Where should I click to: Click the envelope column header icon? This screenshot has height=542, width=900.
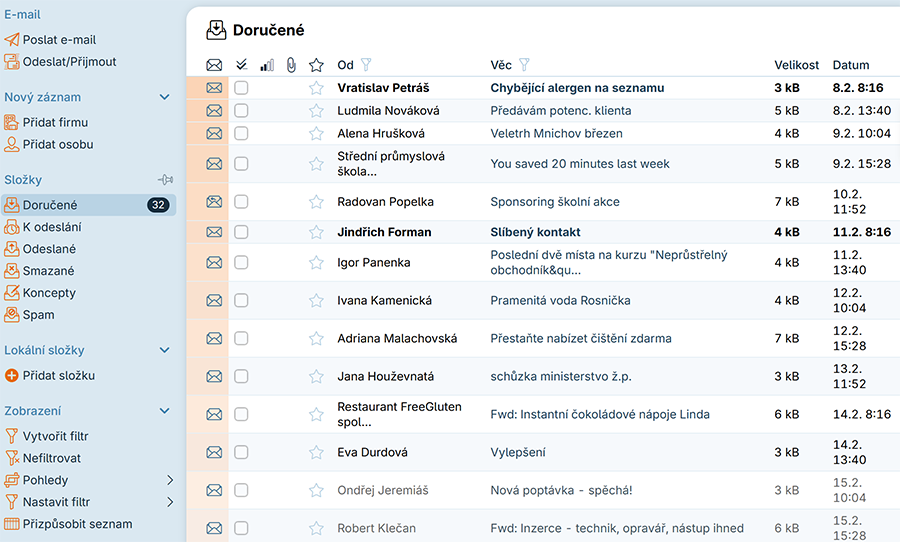pyautogui.click(x=214, y=65)
